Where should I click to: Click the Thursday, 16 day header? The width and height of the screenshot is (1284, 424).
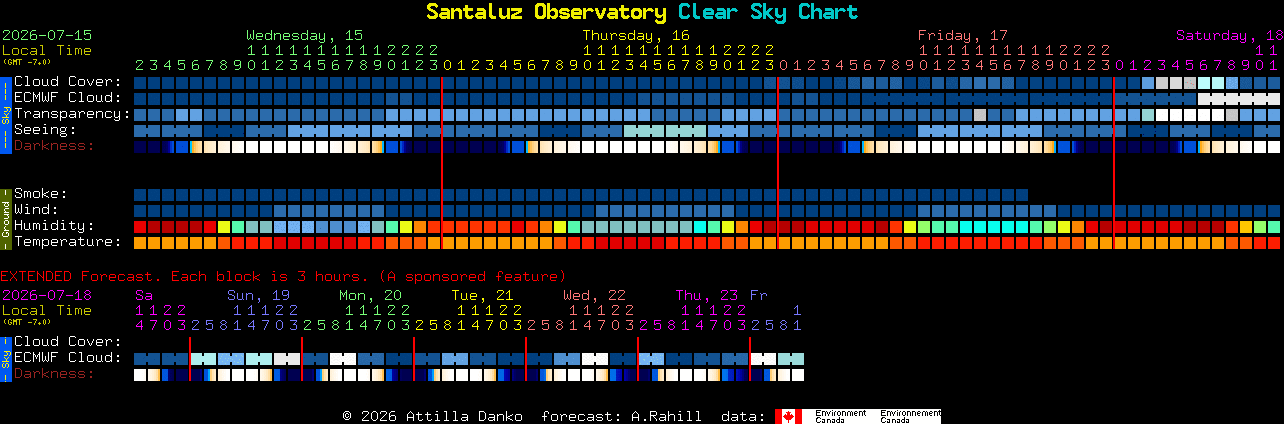(636, 34)
